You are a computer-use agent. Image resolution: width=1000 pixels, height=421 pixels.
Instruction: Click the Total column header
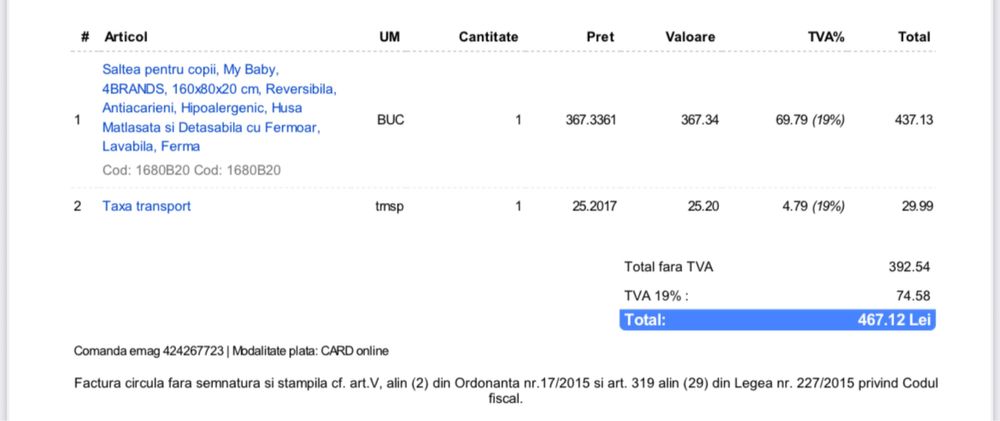pos(914,37)
